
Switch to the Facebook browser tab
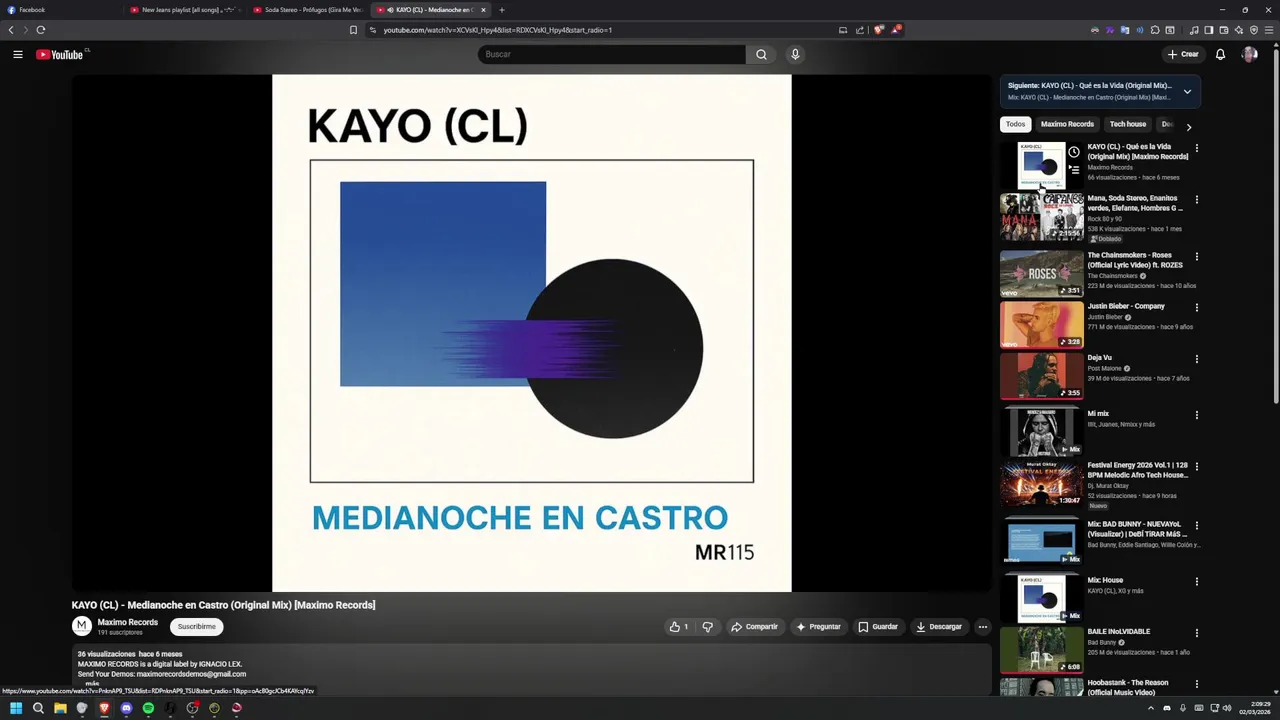pos(60,10)
